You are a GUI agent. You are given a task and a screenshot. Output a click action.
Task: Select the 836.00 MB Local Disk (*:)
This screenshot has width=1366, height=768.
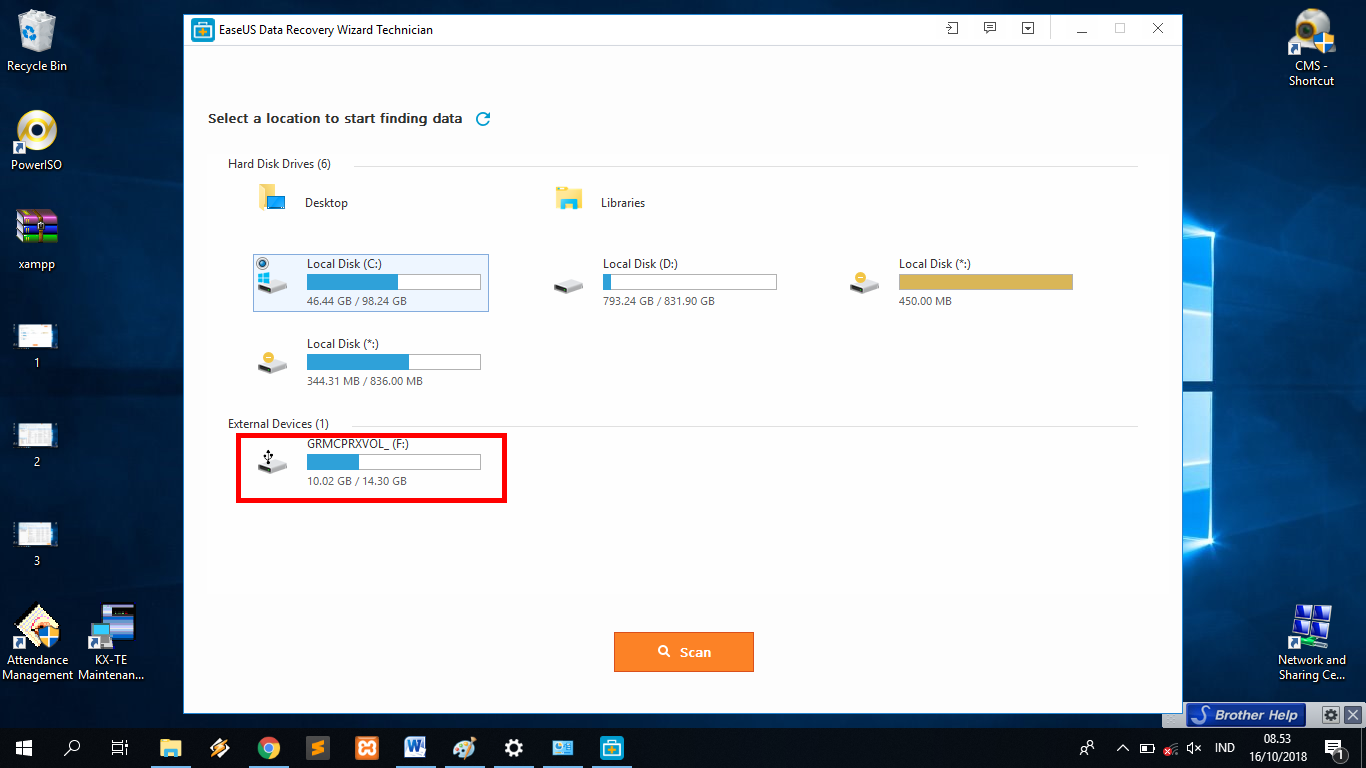pos(369,362)
